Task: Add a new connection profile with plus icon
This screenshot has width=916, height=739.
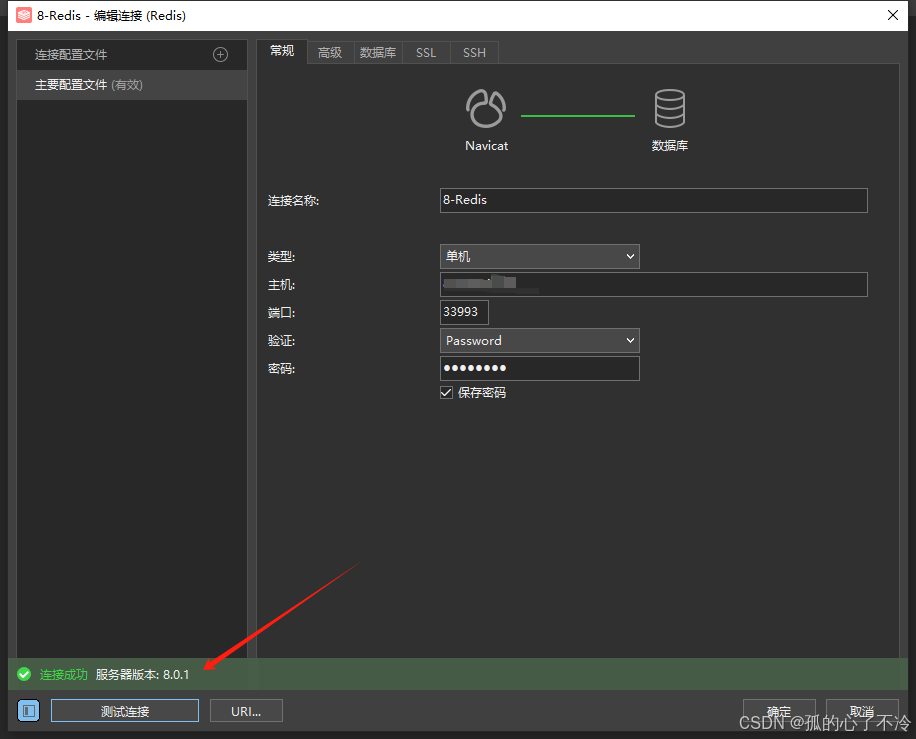Action: pos(220,55)
